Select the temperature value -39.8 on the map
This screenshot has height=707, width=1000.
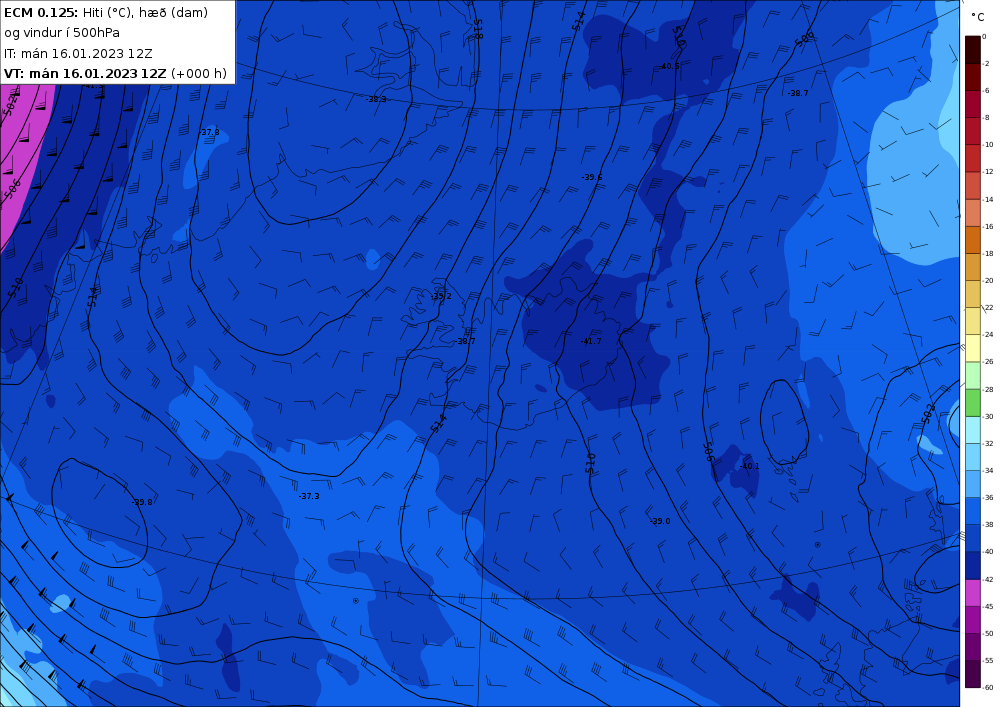click(142, 502)
